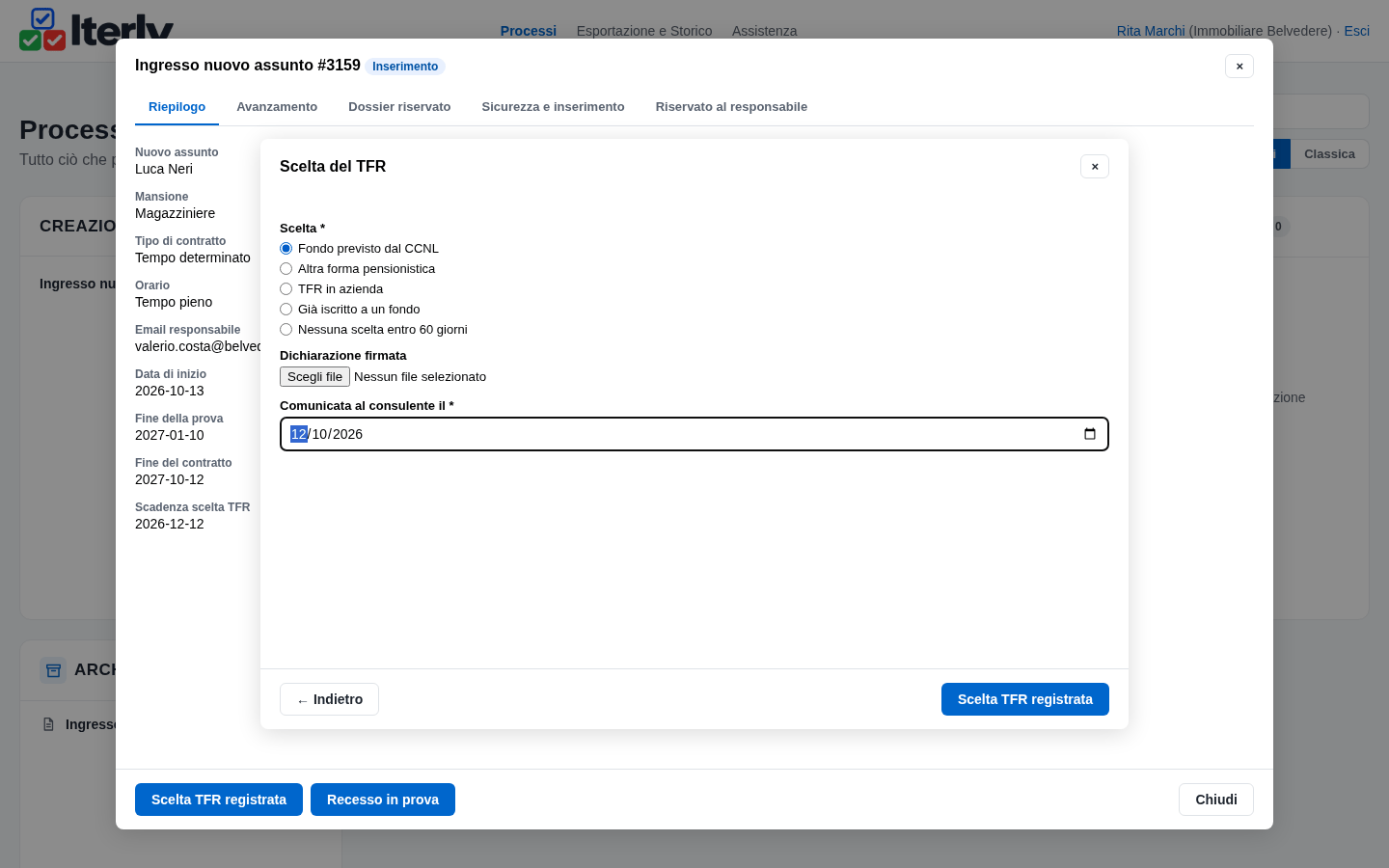The image size is (1389, 868).
Task: Click the document icon next to Ingresso
Action: [x=48, y=724]
